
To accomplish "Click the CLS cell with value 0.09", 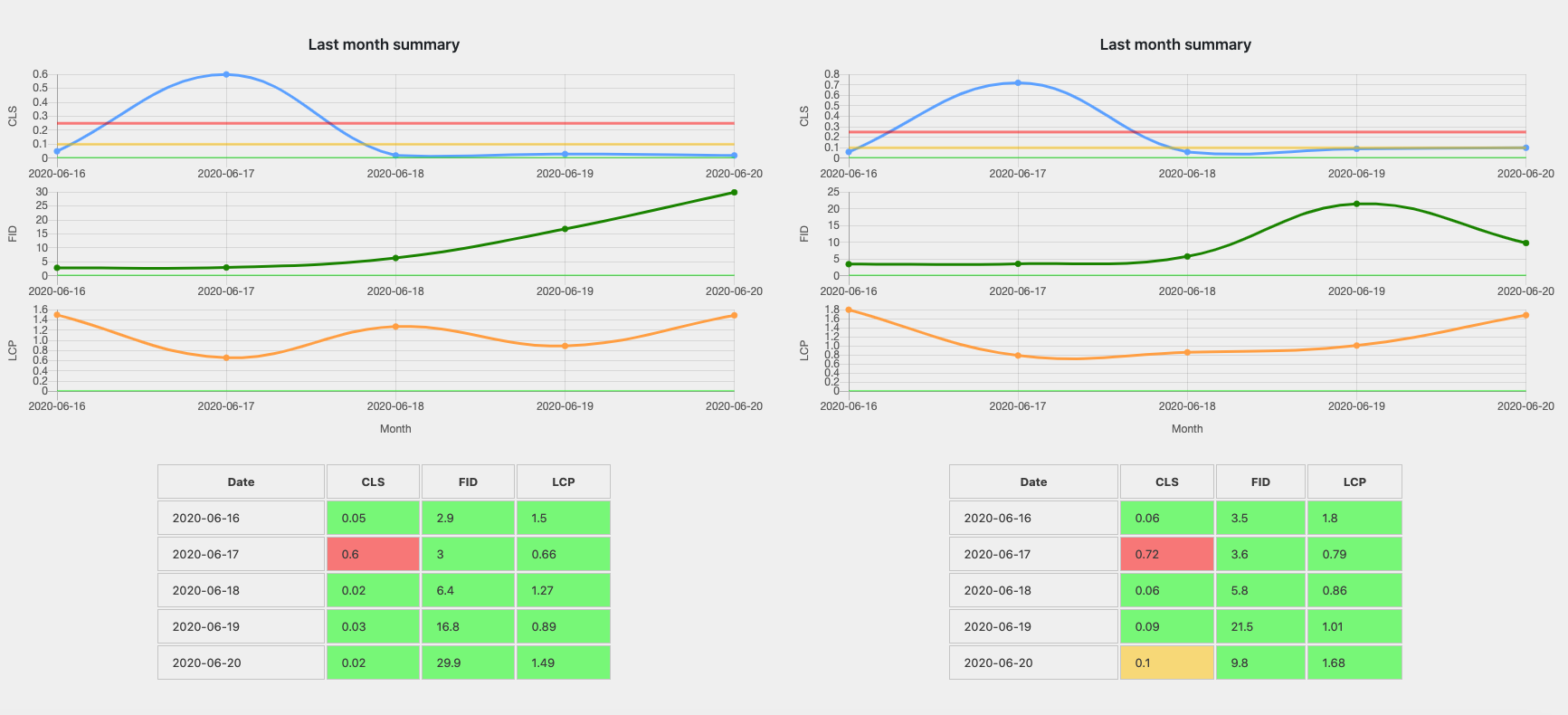I will pyautogui.click(x=1167, y=626).
